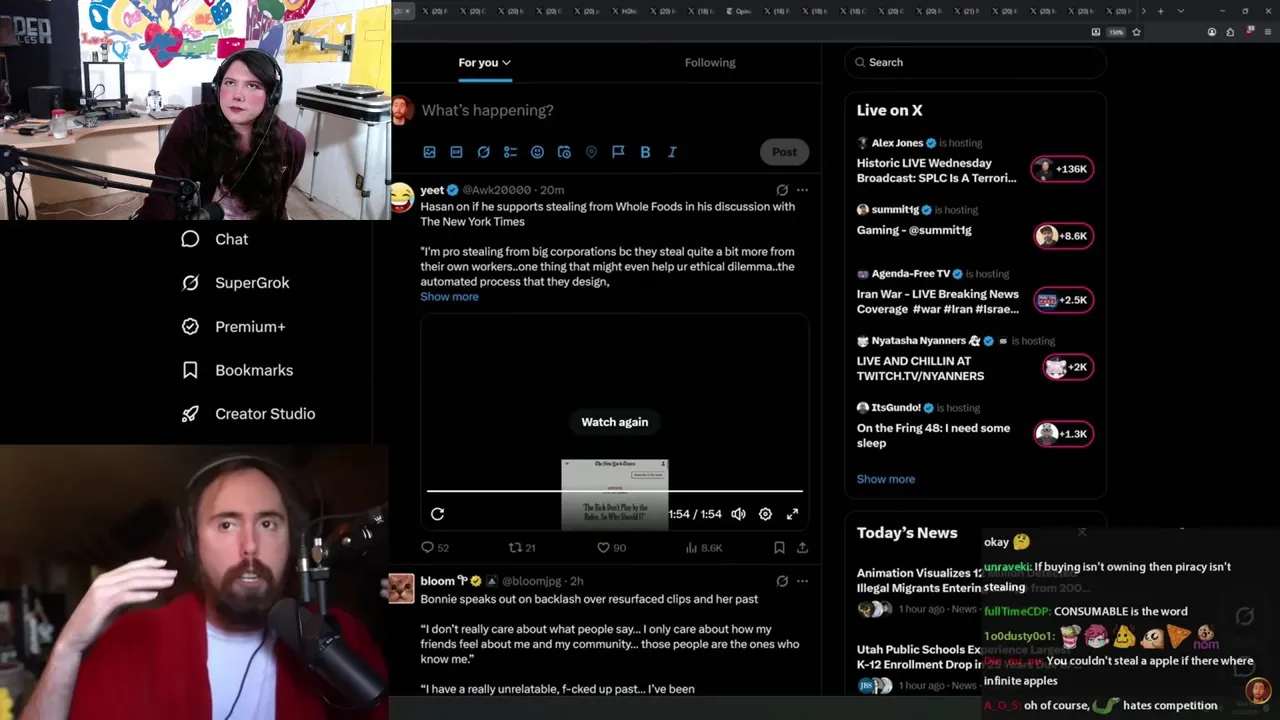Open Grok actions on yeet's post
The image size is (1280, 720).
tap(782, 190)
